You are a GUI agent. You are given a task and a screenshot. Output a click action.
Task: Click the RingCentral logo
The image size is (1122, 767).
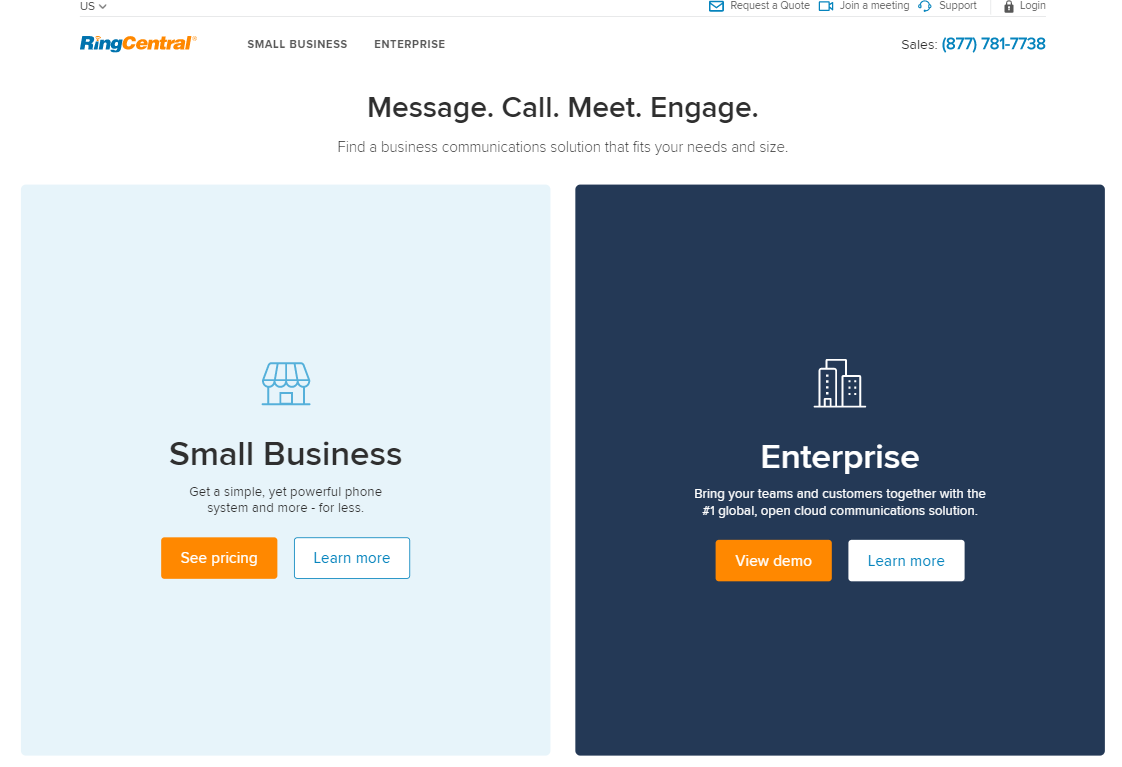click(138, 44)
